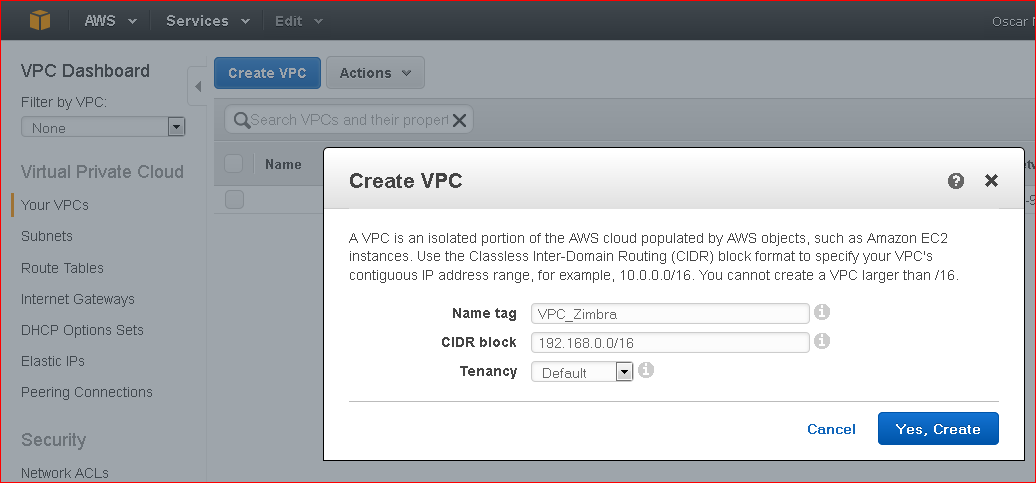Open the Services menu
The image size is (1036, 483).
(x=208, y=20)
